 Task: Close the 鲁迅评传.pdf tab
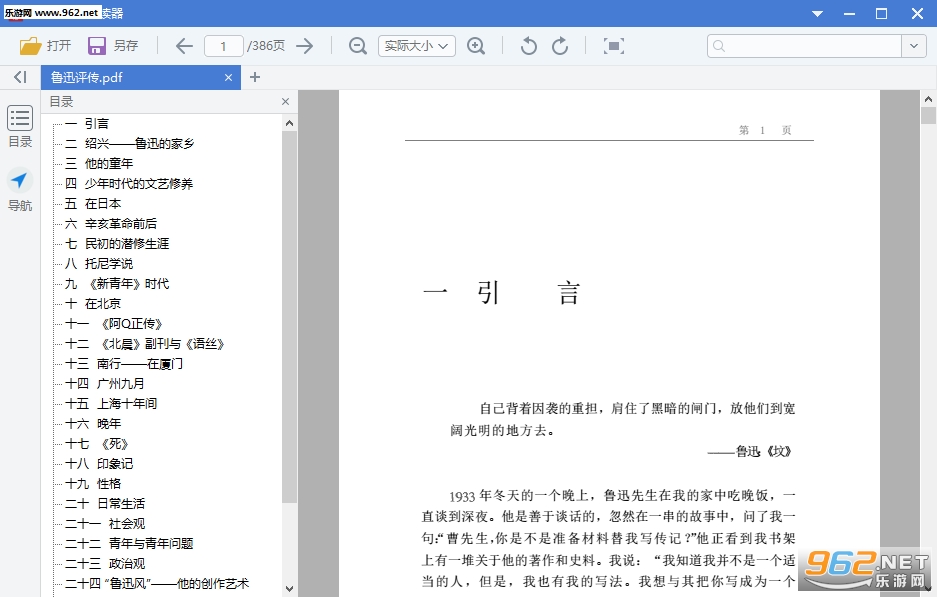tap(228, 78)
